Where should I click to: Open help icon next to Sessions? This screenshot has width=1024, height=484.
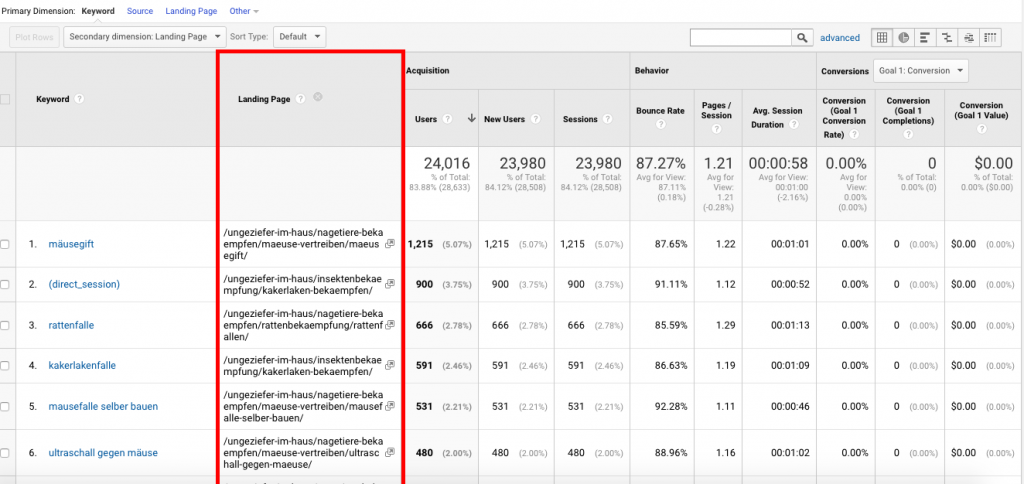pyautogui.click(x=607, y=120)
